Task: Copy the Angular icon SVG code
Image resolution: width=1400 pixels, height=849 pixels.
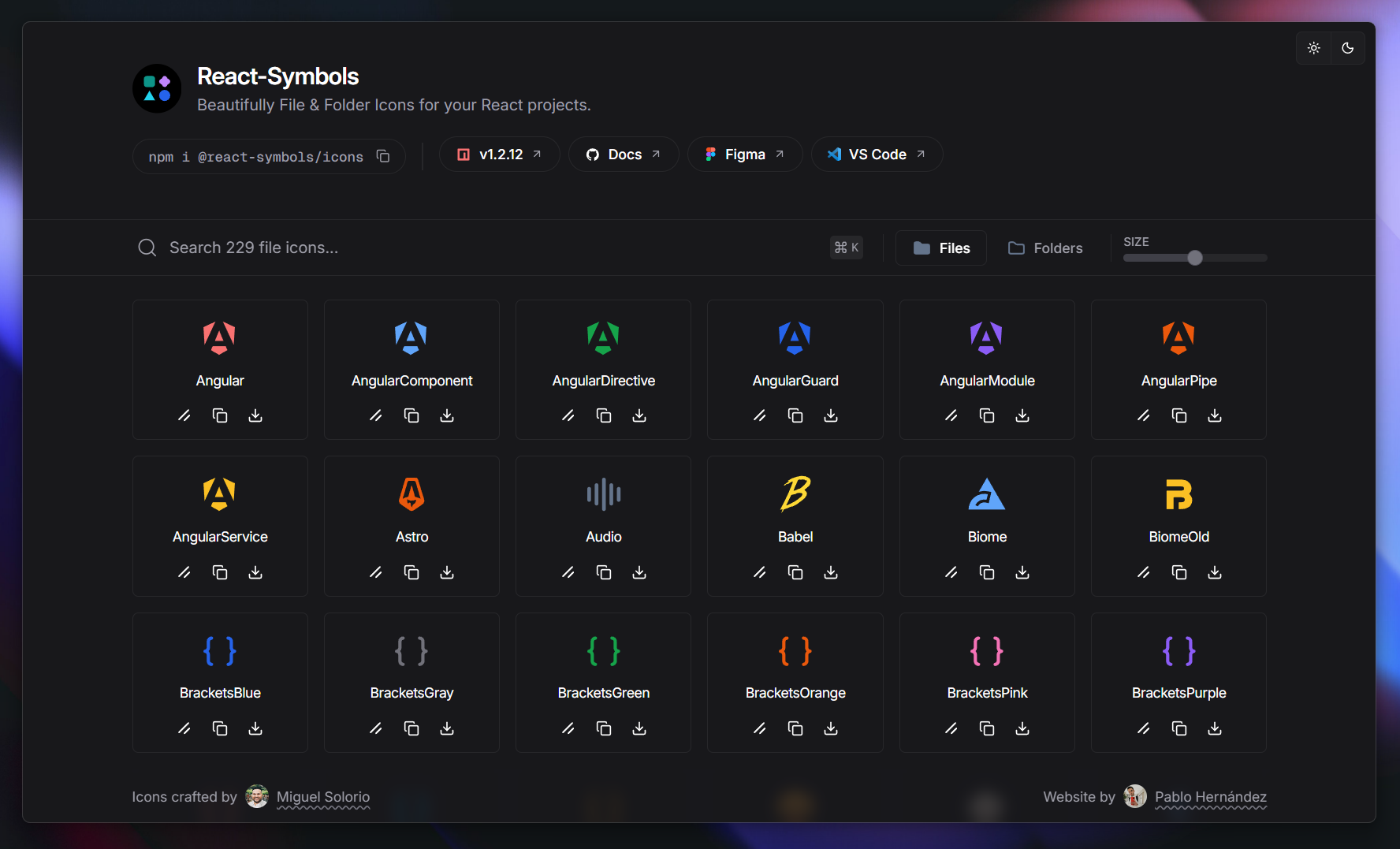Action: pyautogui.click(x=220, y=415)
